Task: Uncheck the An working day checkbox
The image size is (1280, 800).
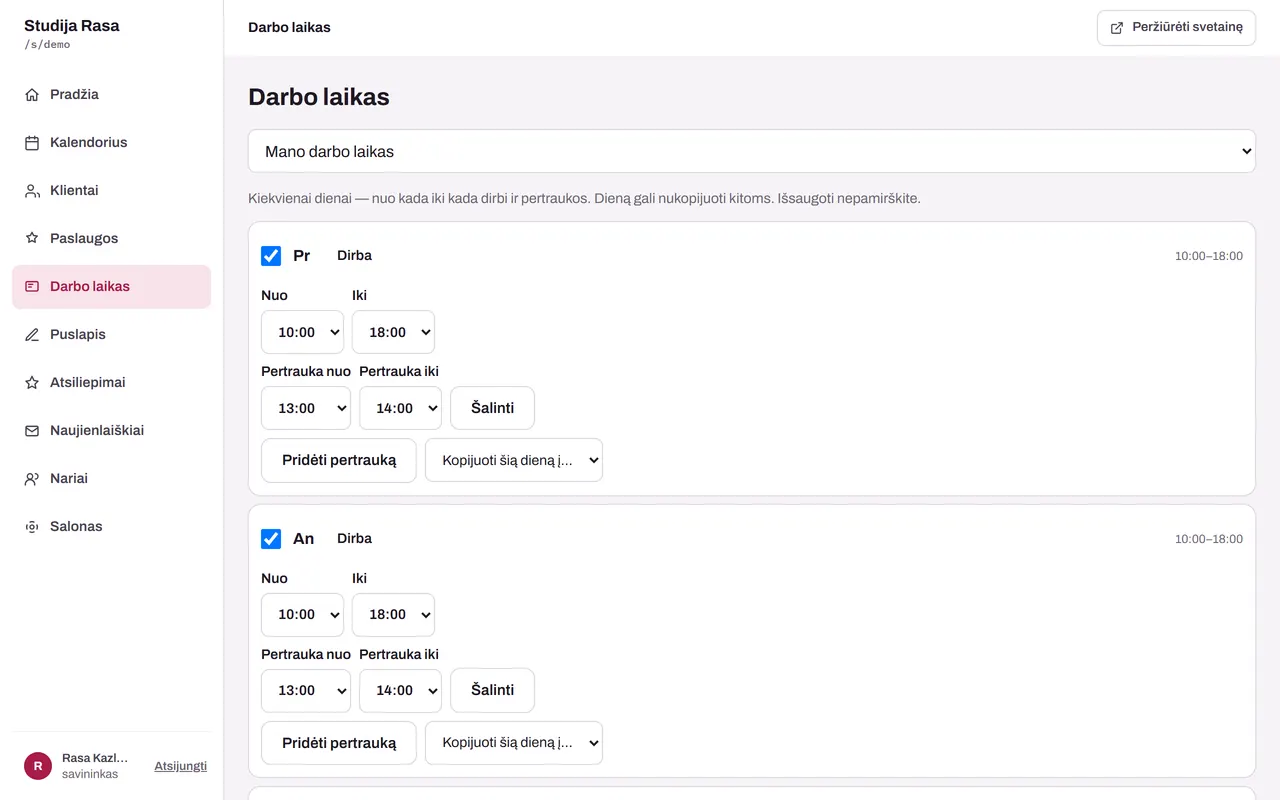Action: point(271,539)
